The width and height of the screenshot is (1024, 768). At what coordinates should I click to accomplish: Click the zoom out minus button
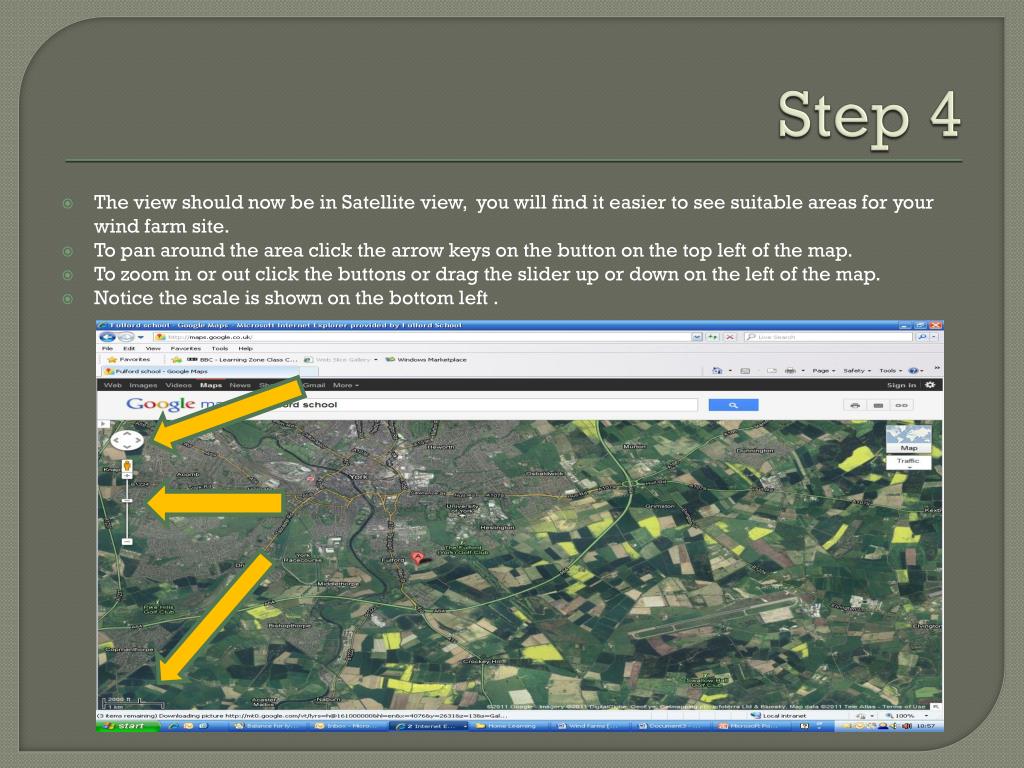click(127, 541)
